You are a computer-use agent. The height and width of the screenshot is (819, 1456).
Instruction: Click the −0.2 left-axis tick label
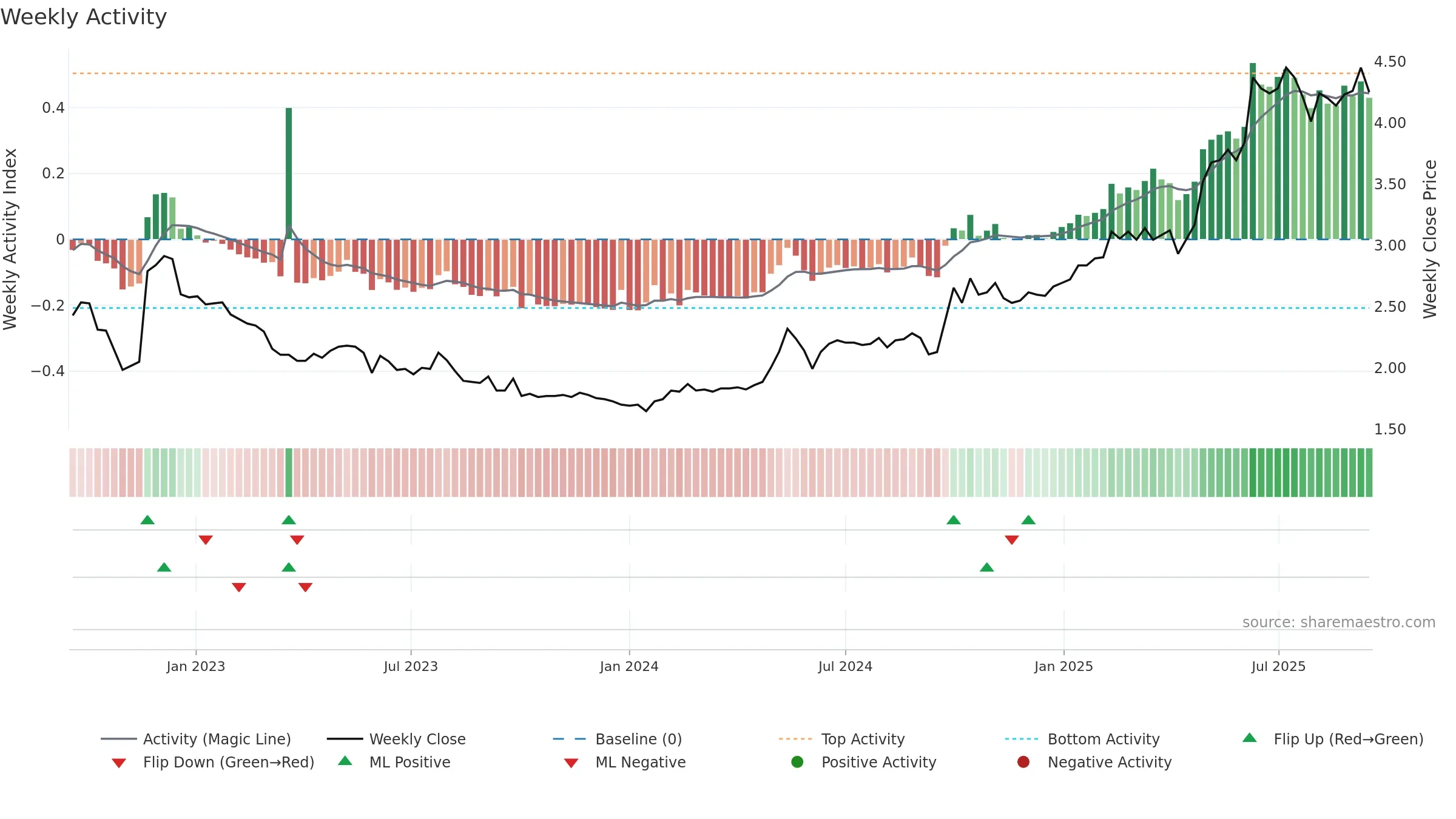click(x=48, y=305)
